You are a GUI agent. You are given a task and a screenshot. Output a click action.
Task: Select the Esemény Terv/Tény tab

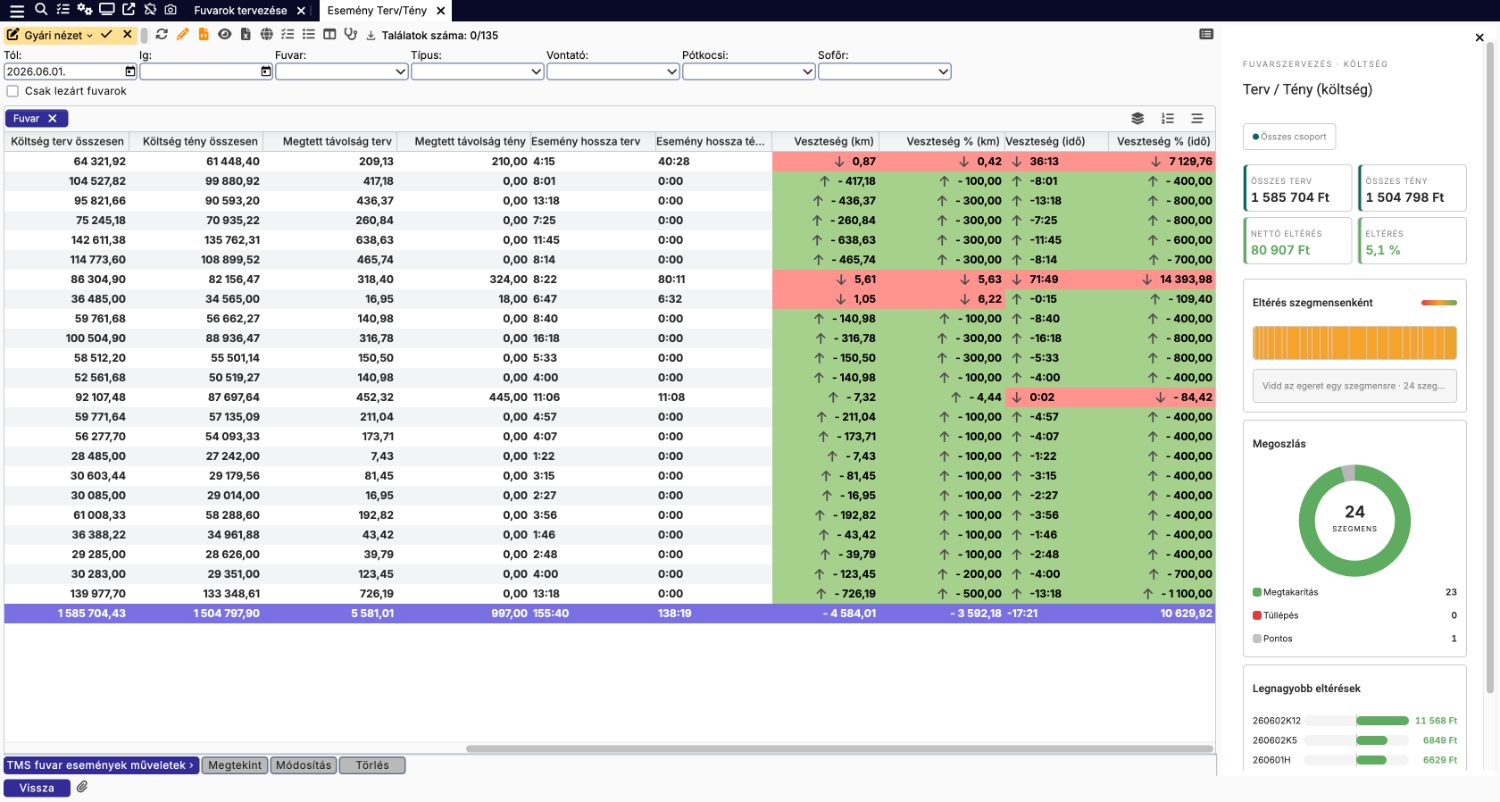[x=376, y=10]
